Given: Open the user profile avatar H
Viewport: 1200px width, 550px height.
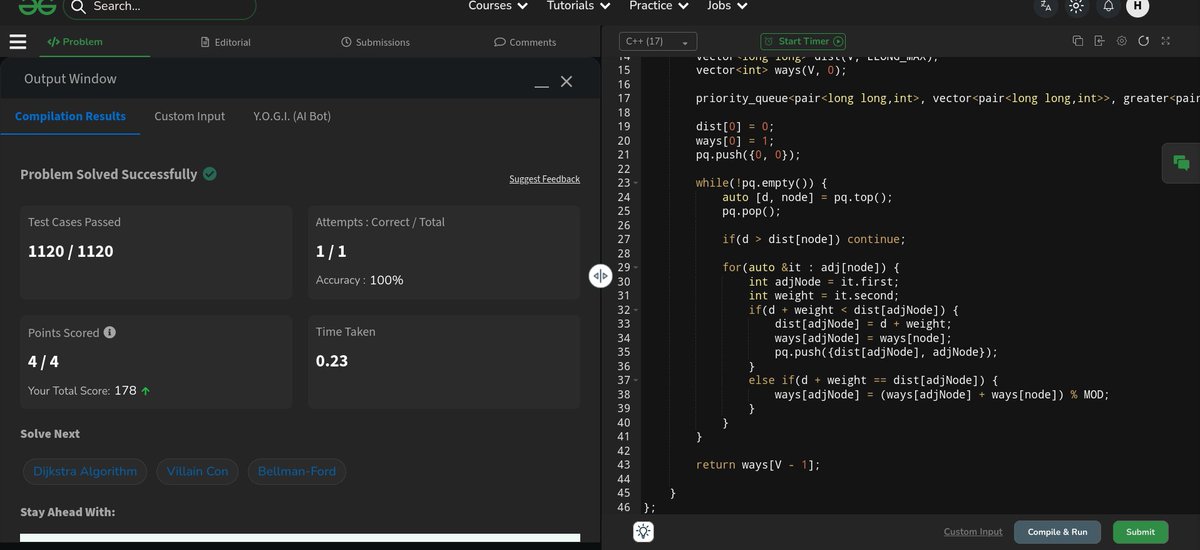Looking at the screenshot, I should point(1137,6).
